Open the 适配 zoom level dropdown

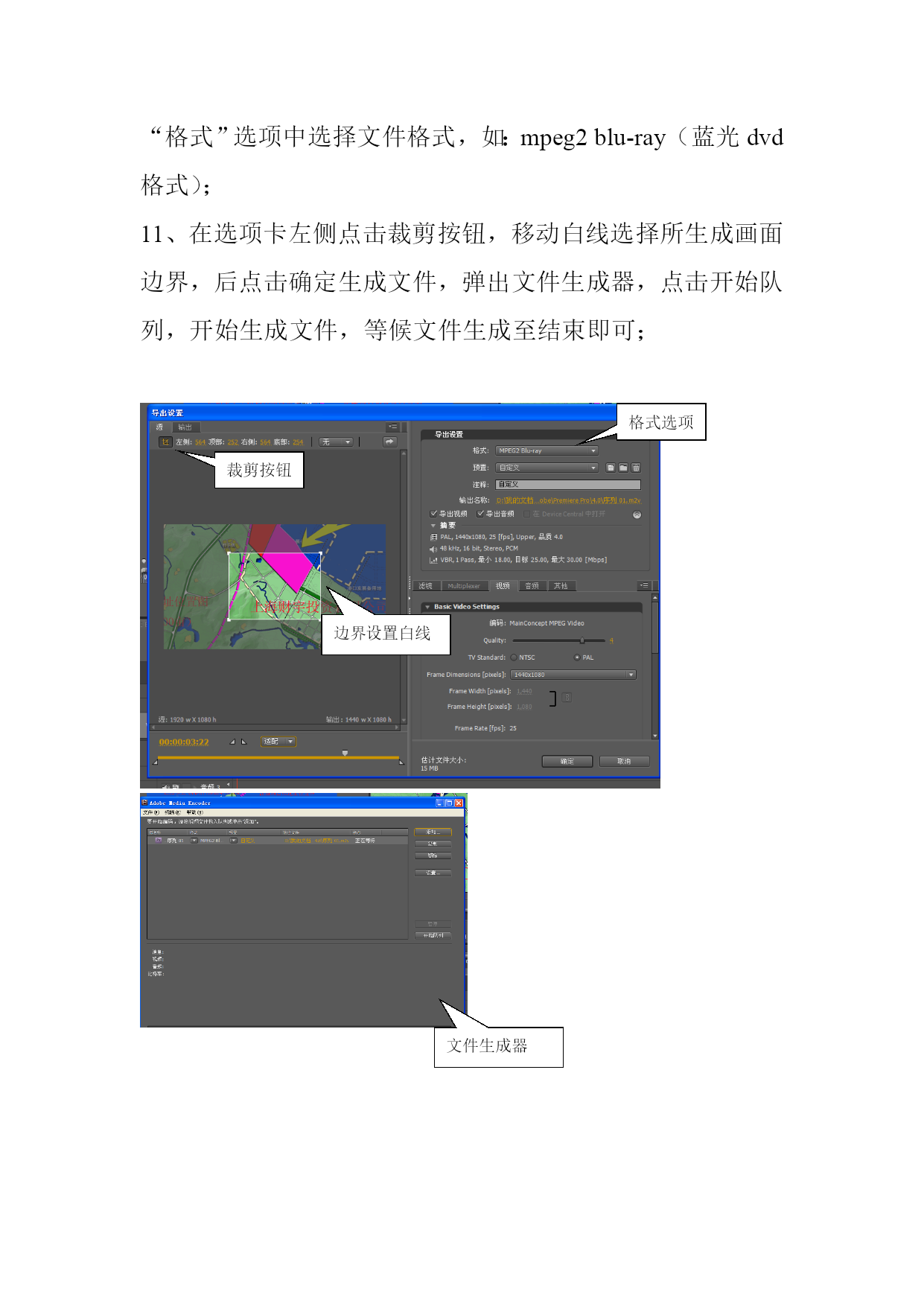(278, 742)
